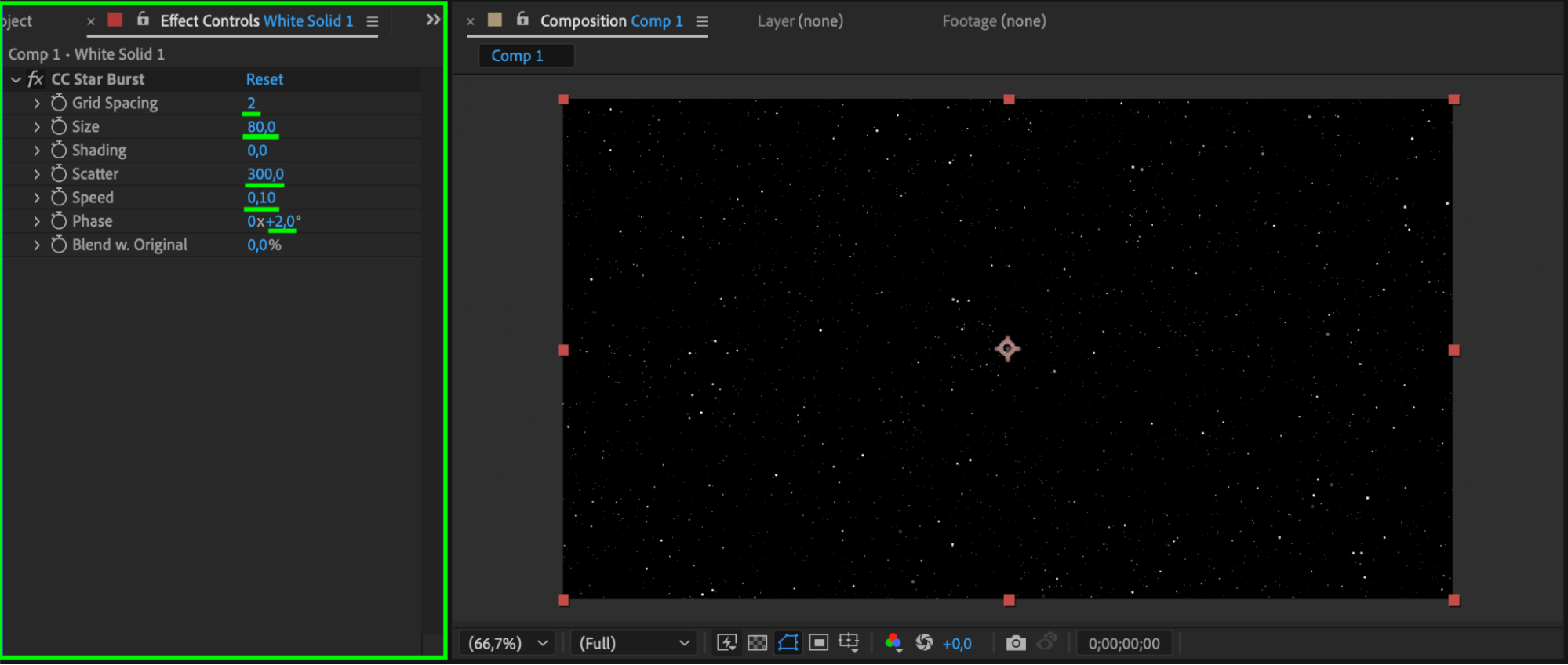Click the Reset Exposure aperture icon
Viewport: 1568px width, 665px height.
point(924,643)
